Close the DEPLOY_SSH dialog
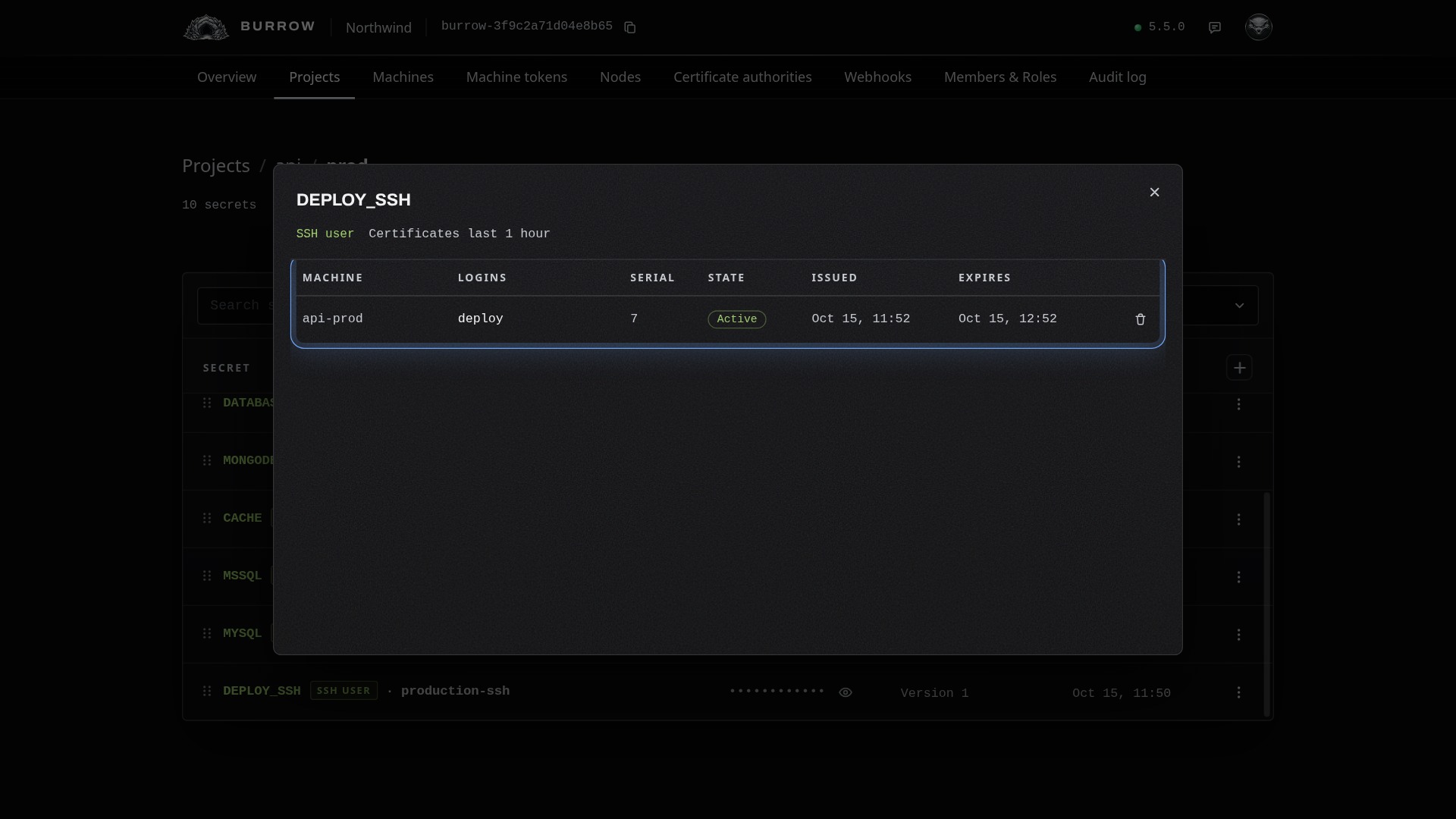Screen dimensions: 1456x819 tap(1154, 193)
